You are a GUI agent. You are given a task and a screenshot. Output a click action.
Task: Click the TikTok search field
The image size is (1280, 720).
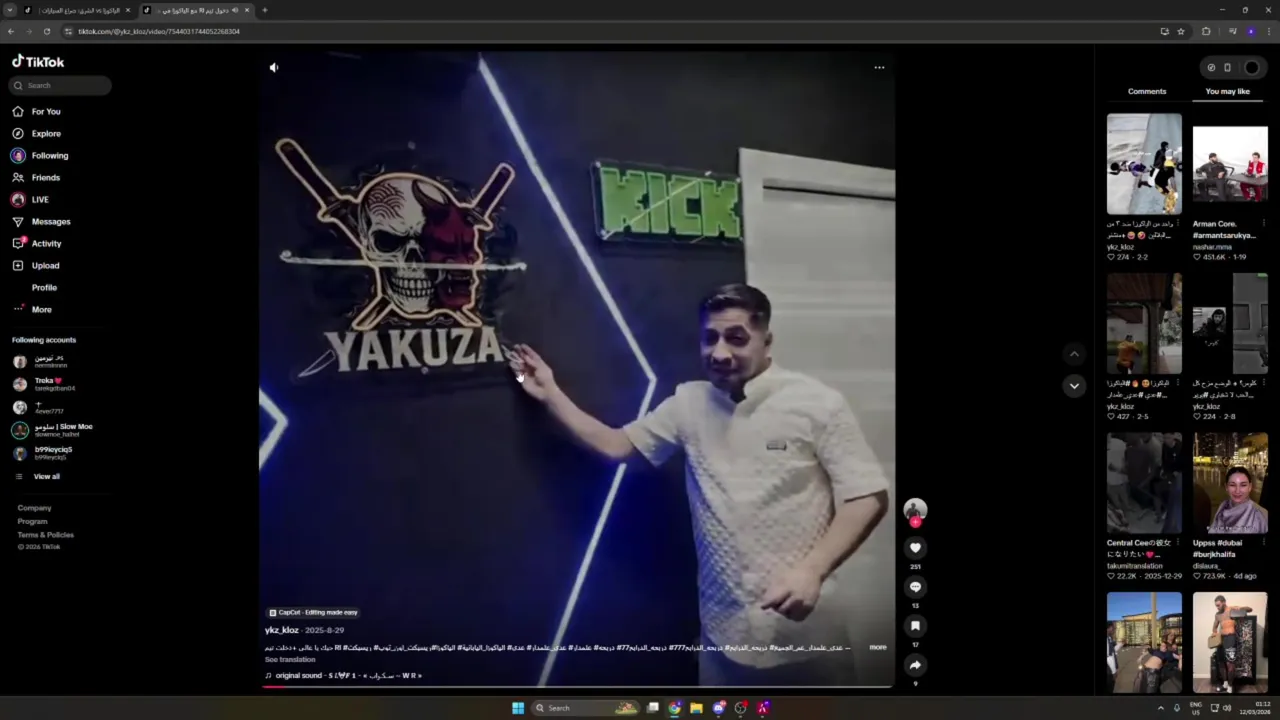[61, 85]
